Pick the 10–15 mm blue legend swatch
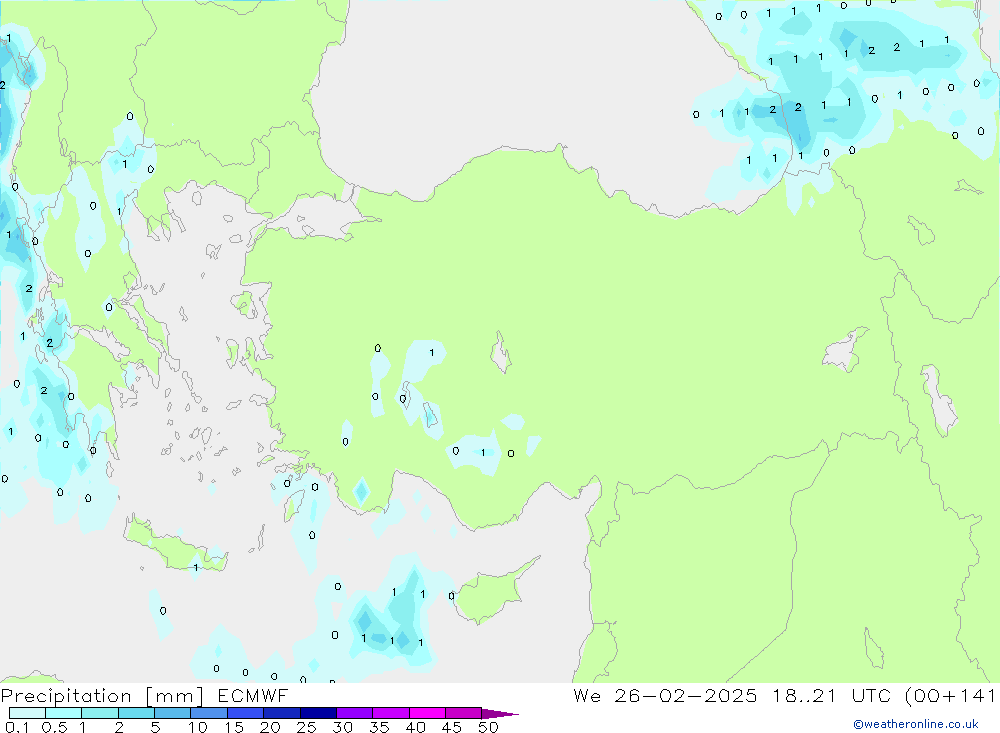Viewport: 1000px width, 733px height. tap(209, 713)
